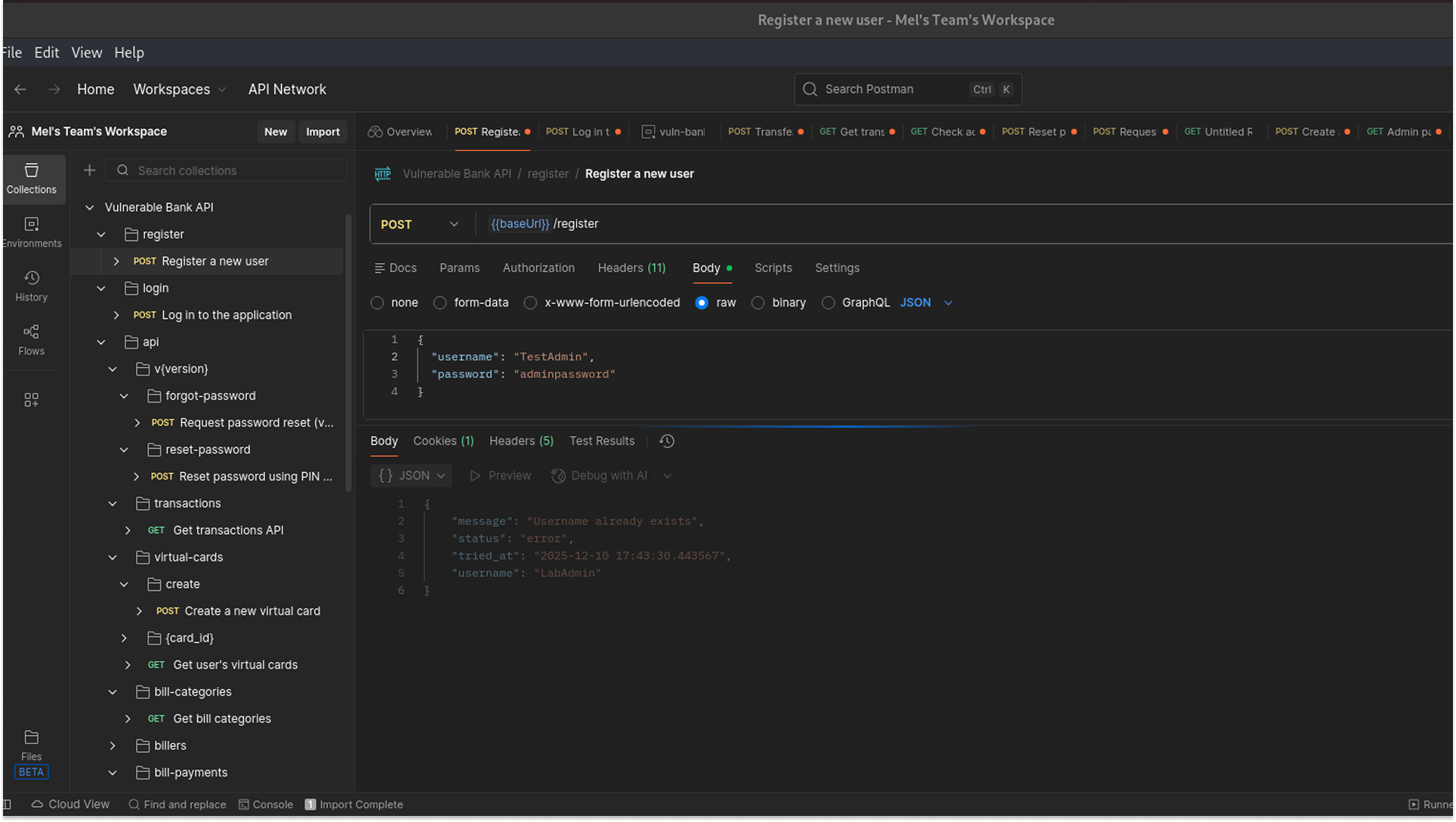
Task: Click the Search Postman field
Action: click(x=893, y=89)
